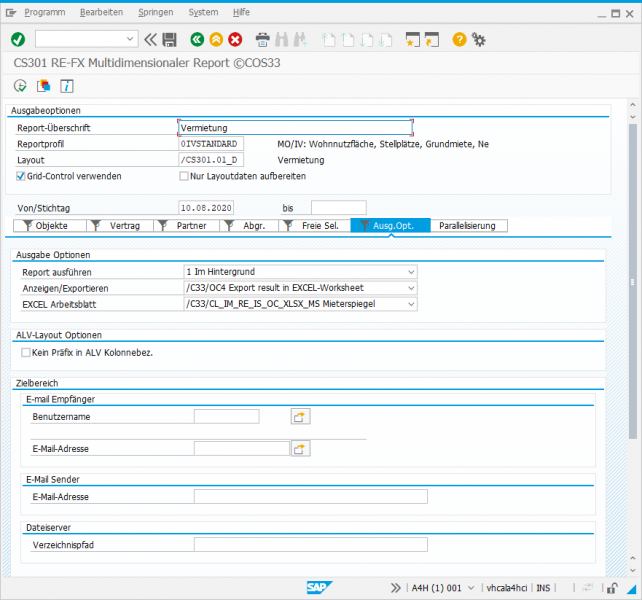Image resolution: width=642 pixels, height=600 pixels.
Task: Click the Save diskette icon
Action: click(169, 39)
